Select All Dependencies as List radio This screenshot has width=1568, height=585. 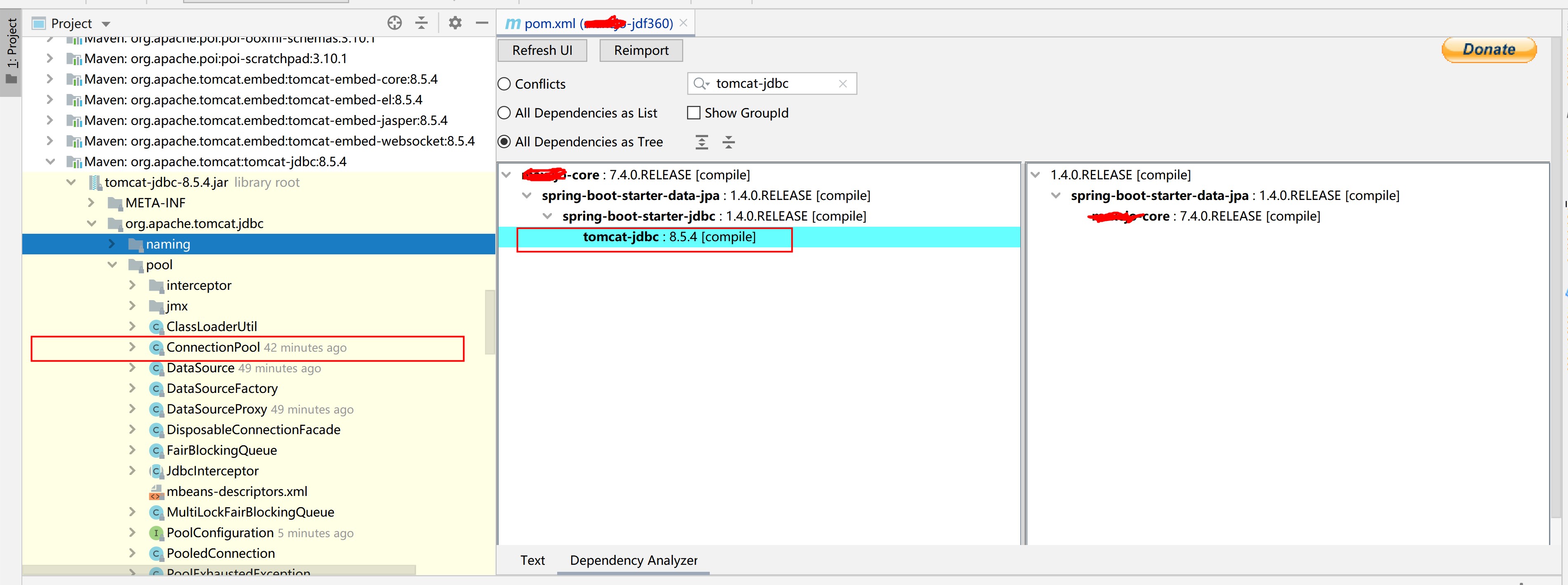pos(504,113)
